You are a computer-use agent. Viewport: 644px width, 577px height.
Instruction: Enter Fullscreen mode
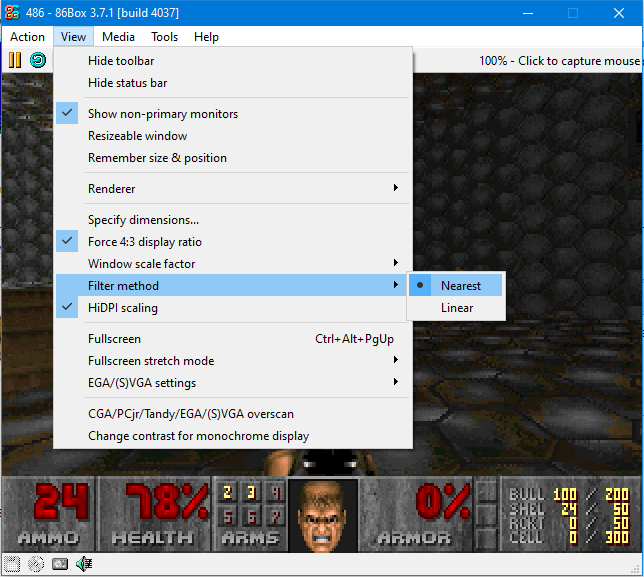[233, 339]
